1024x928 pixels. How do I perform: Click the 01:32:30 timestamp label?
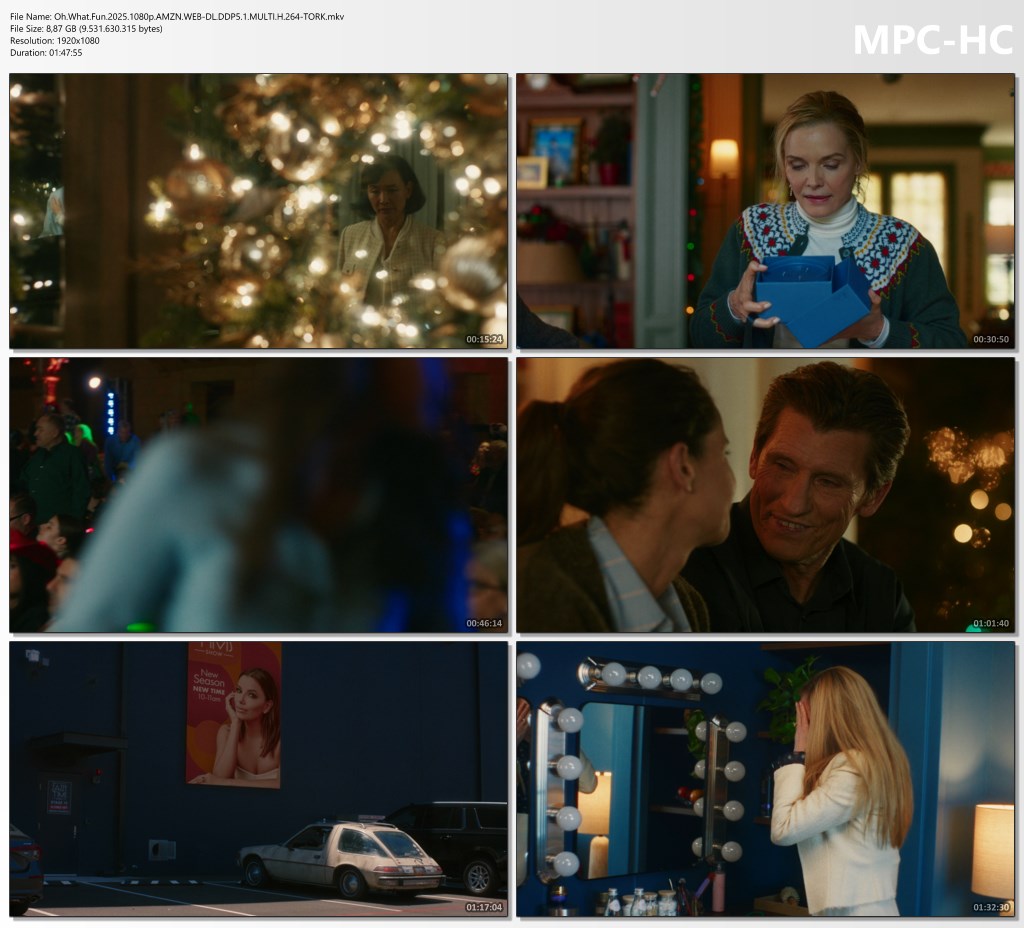tap(991, 907)
